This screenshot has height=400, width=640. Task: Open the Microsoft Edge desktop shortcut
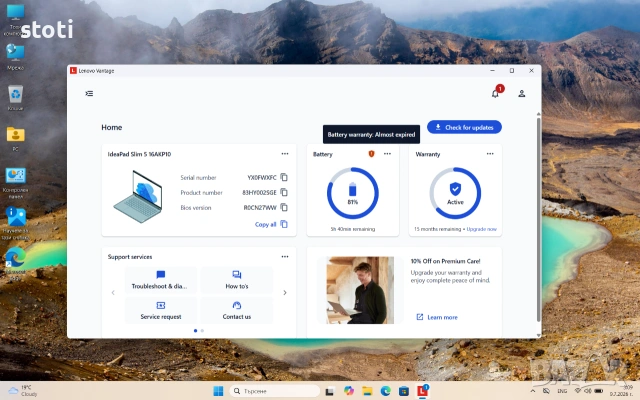click(x=16, y=263)
